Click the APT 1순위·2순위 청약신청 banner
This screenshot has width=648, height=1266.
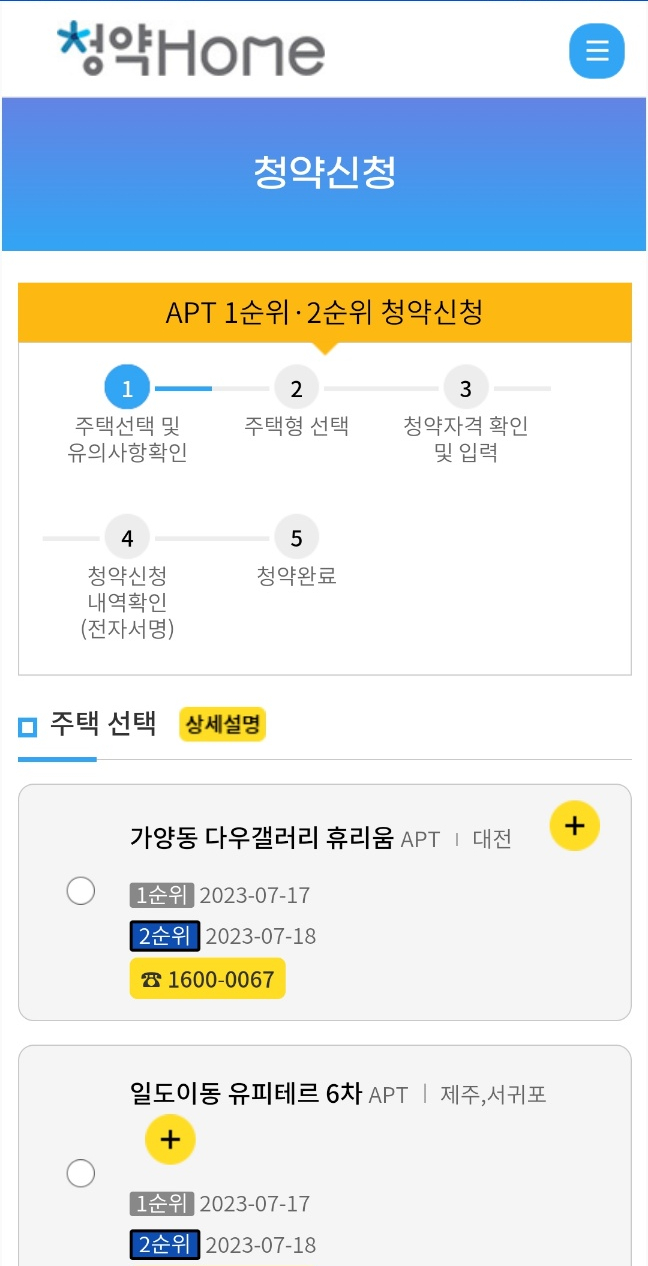(x=324, y=313)
